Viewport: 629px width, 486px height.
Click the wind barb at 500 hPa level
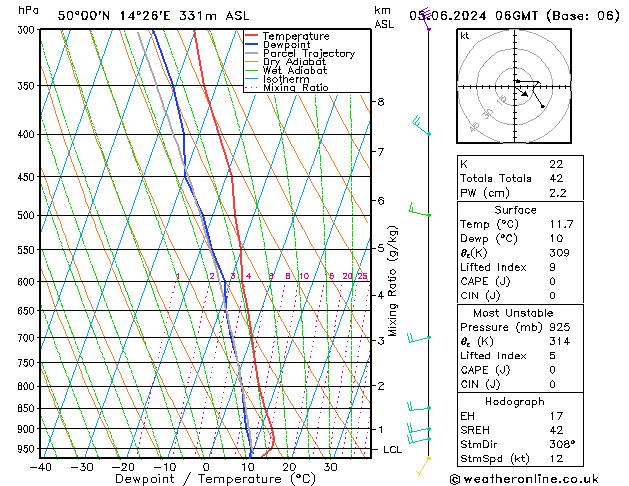tap(419, 211)
